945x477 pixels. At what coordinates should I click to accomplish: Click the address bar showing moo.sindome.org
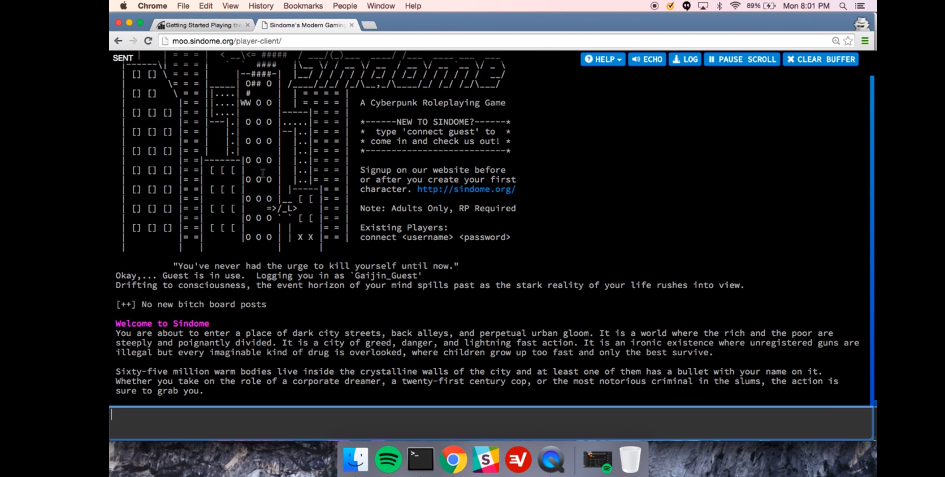click(x=494, y=41)
